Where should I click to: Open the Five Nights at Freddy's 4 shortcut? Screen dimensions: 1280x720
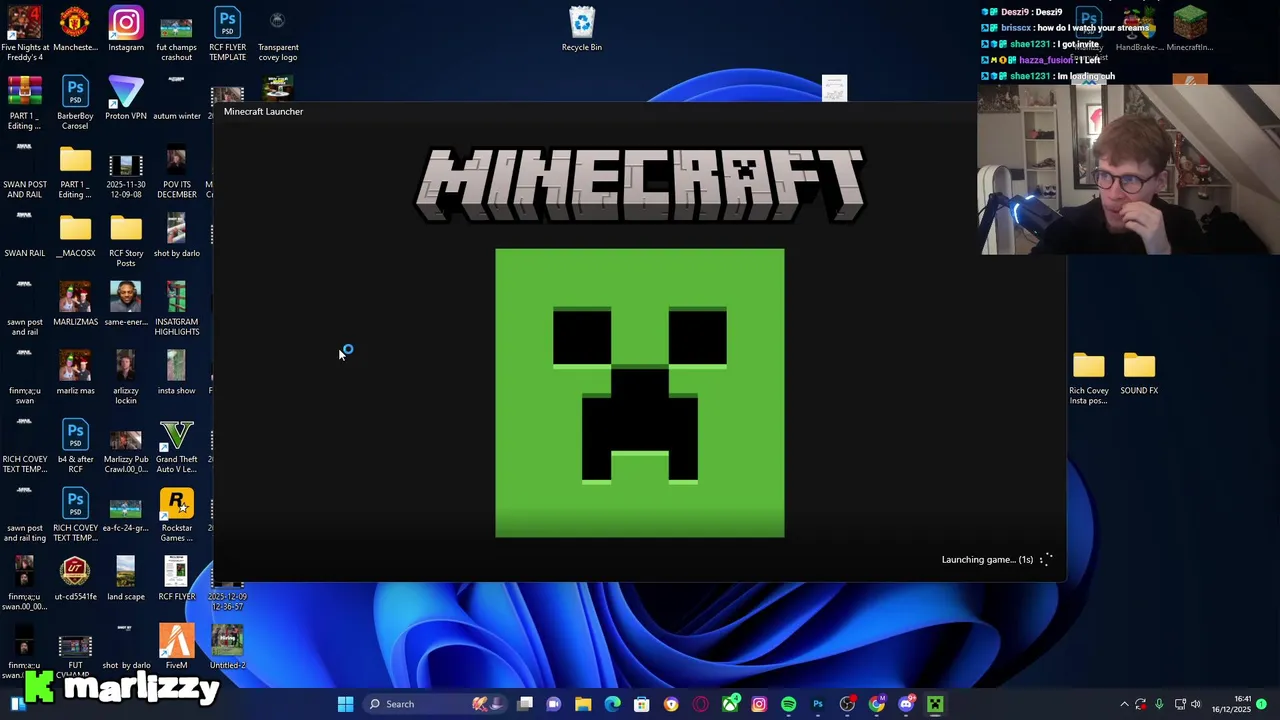pos(24,32)
